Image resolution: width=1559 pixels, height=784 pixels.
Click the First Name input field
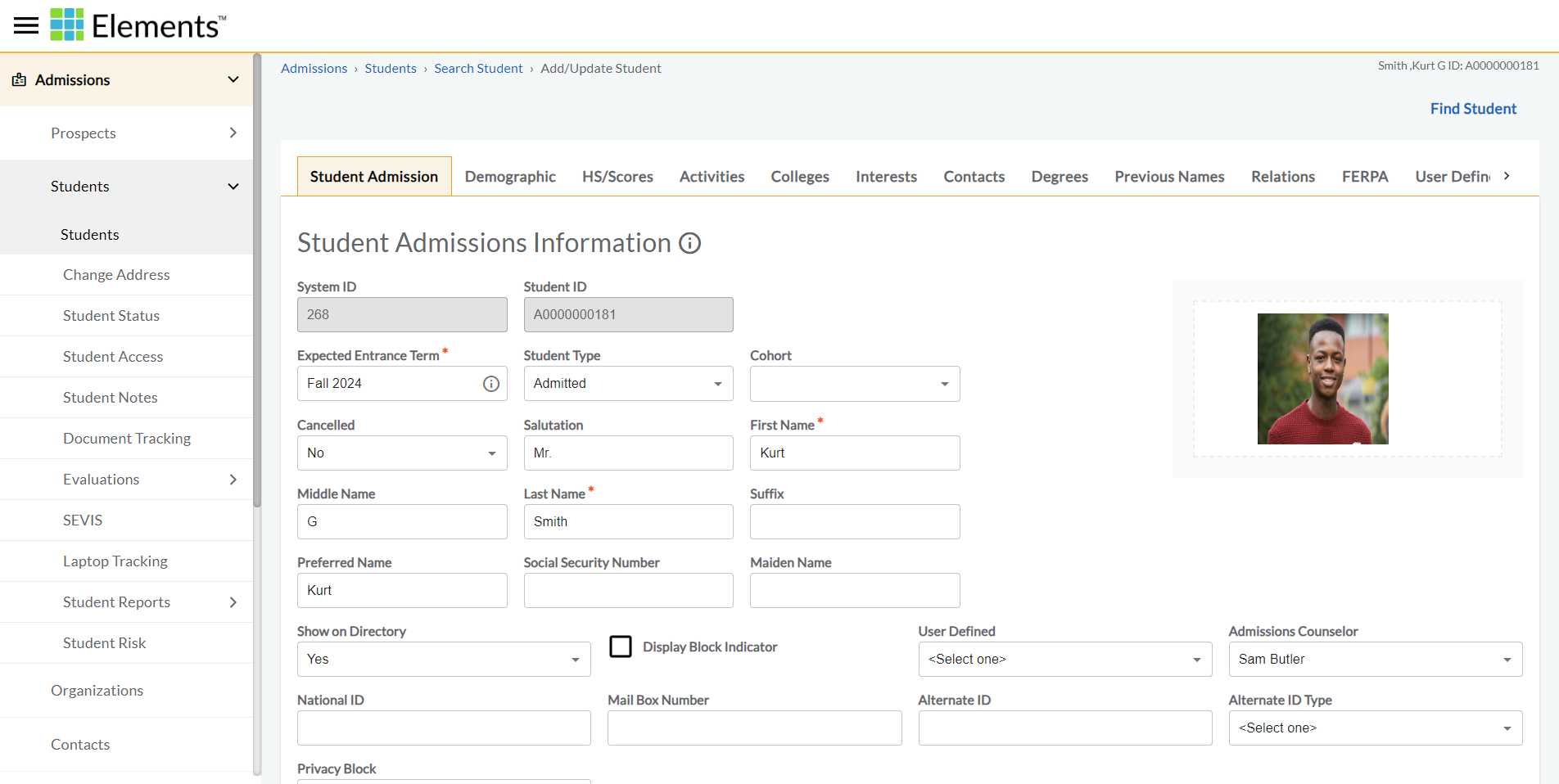click(x=855, y=453)
